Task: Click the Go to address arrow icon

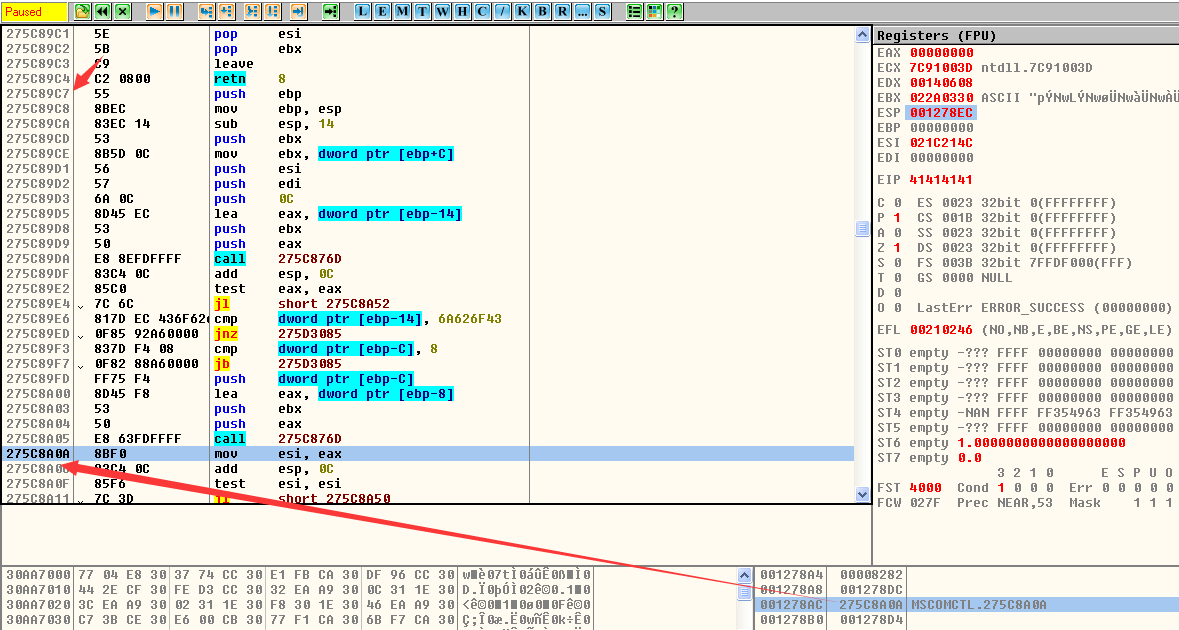Action: 331,12
